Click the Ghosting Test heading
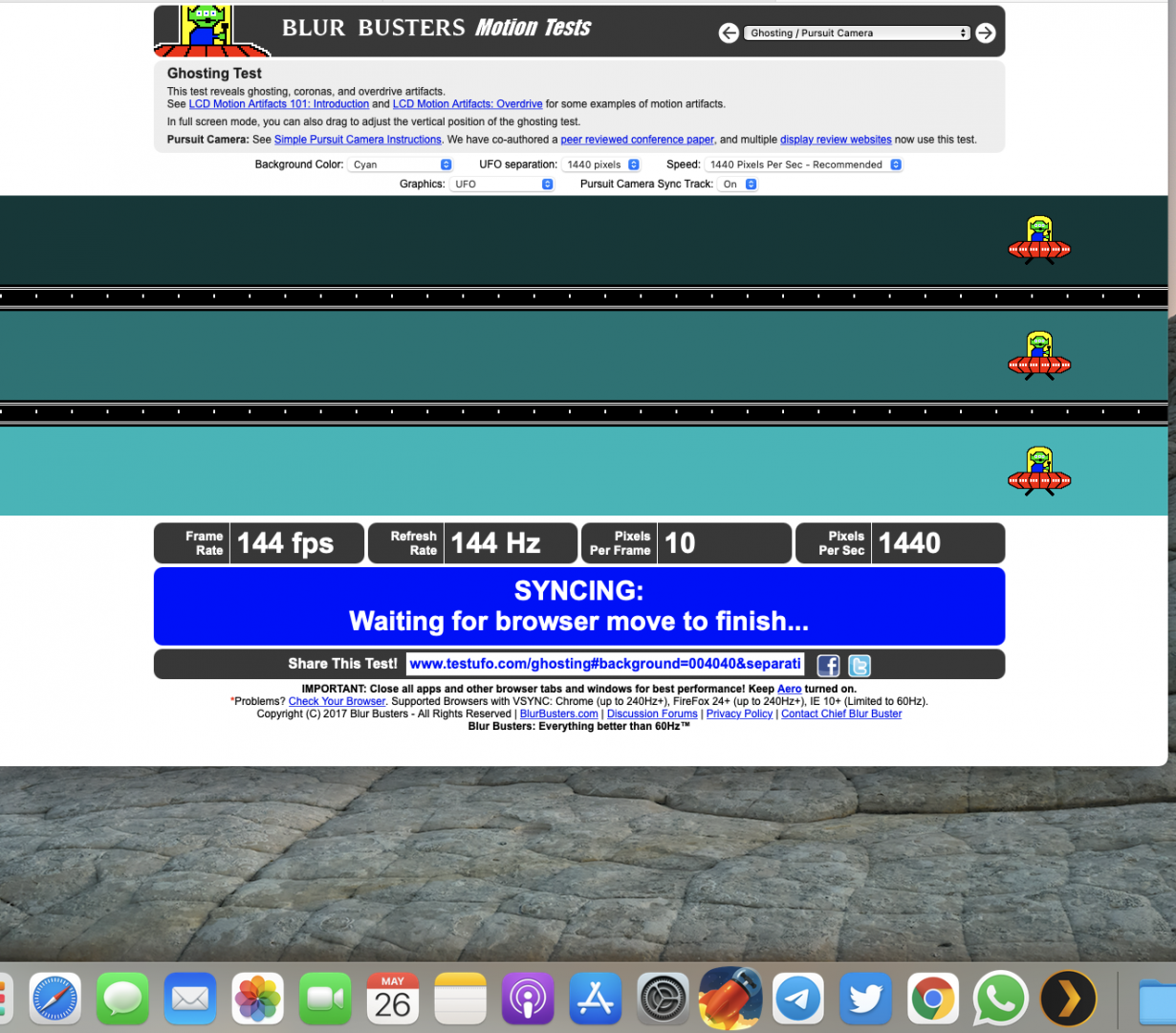 [214, 74]
